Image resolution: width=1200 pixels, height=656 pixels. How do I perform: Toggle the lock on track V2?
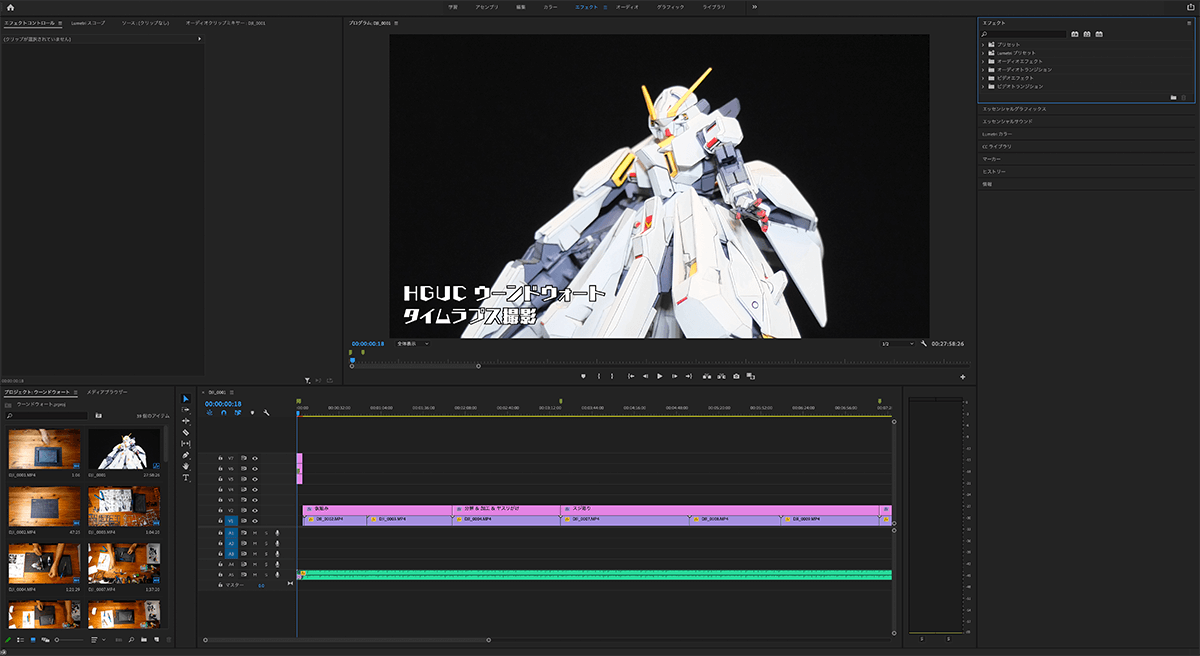tap(220, 510)
